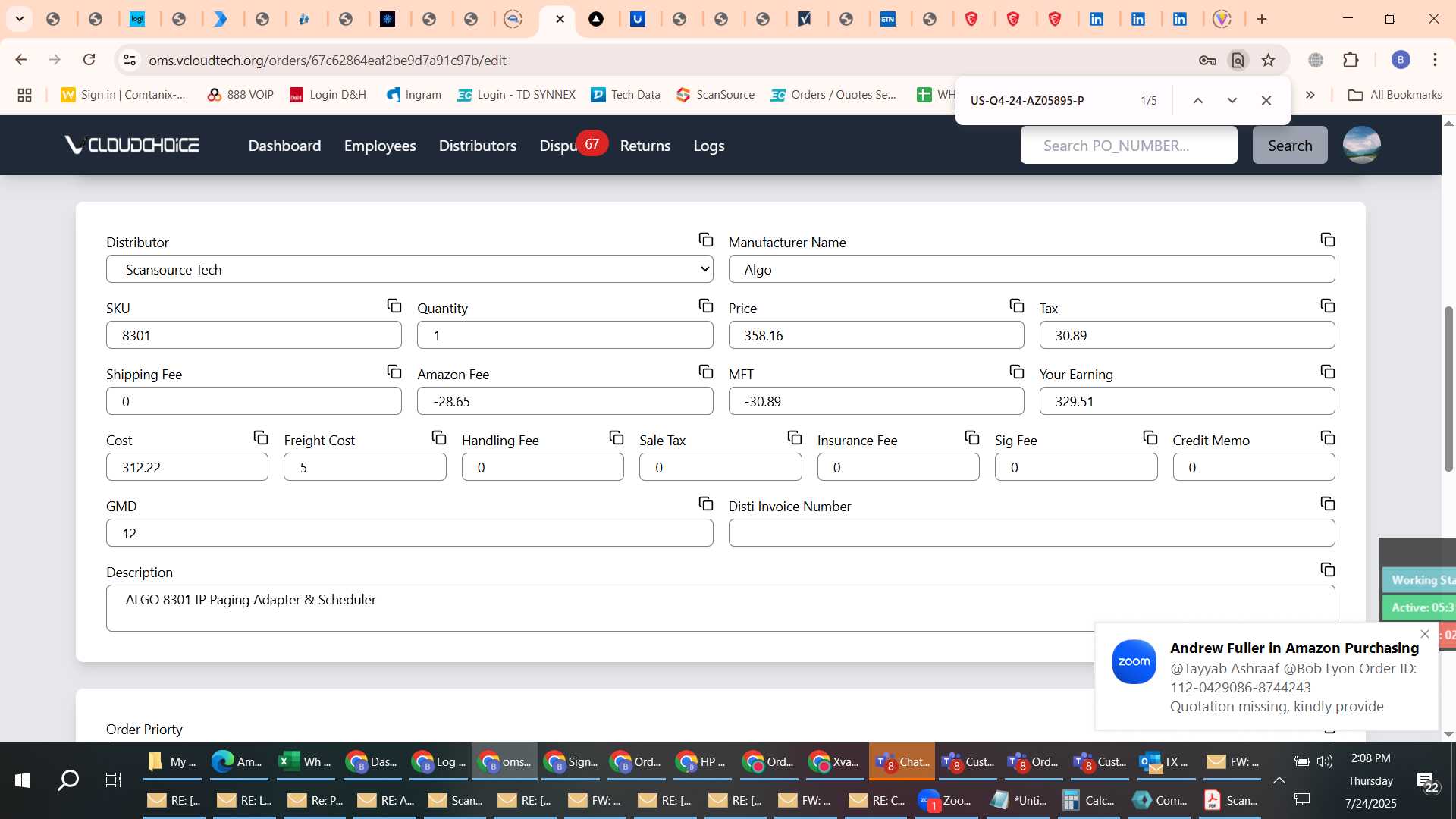Copy the Manufacturer Name value

click(x=1327, y=240)
